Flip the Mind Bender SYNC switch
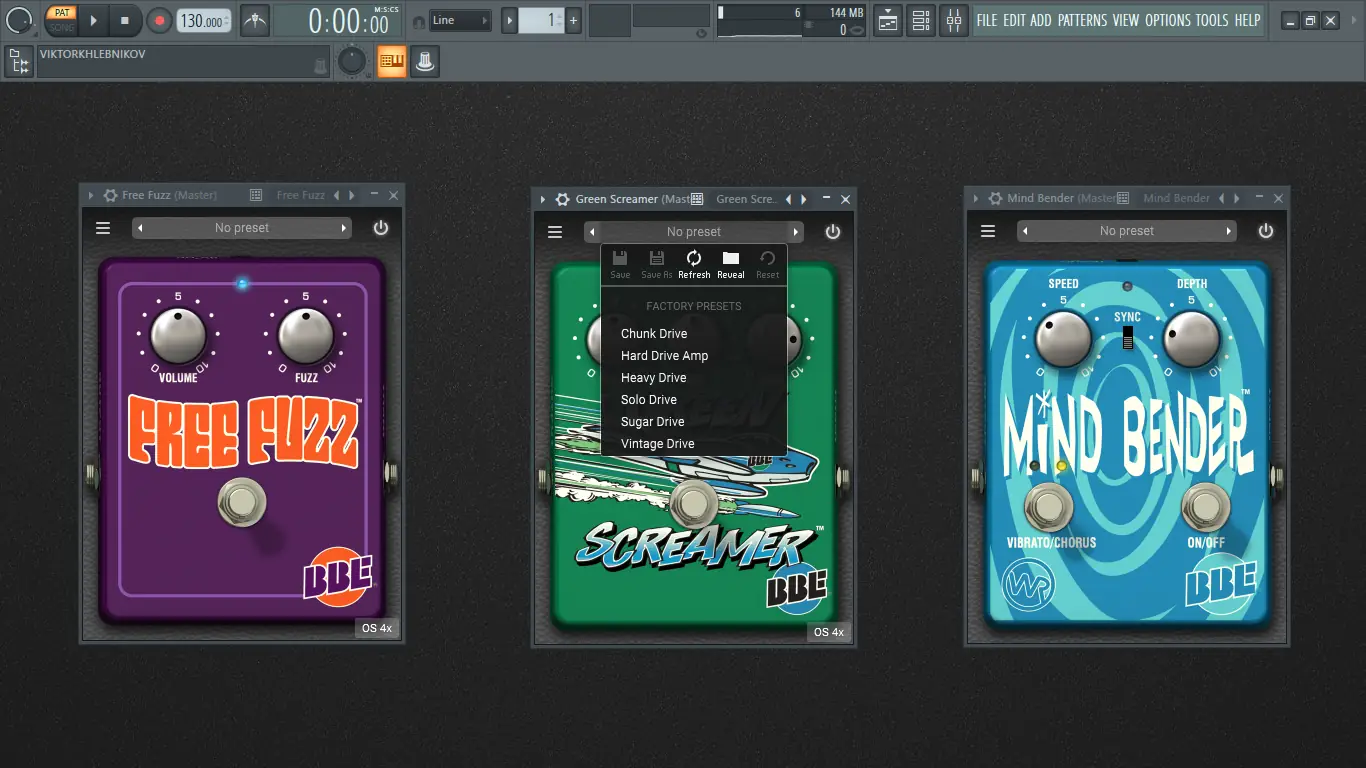 1127,337
